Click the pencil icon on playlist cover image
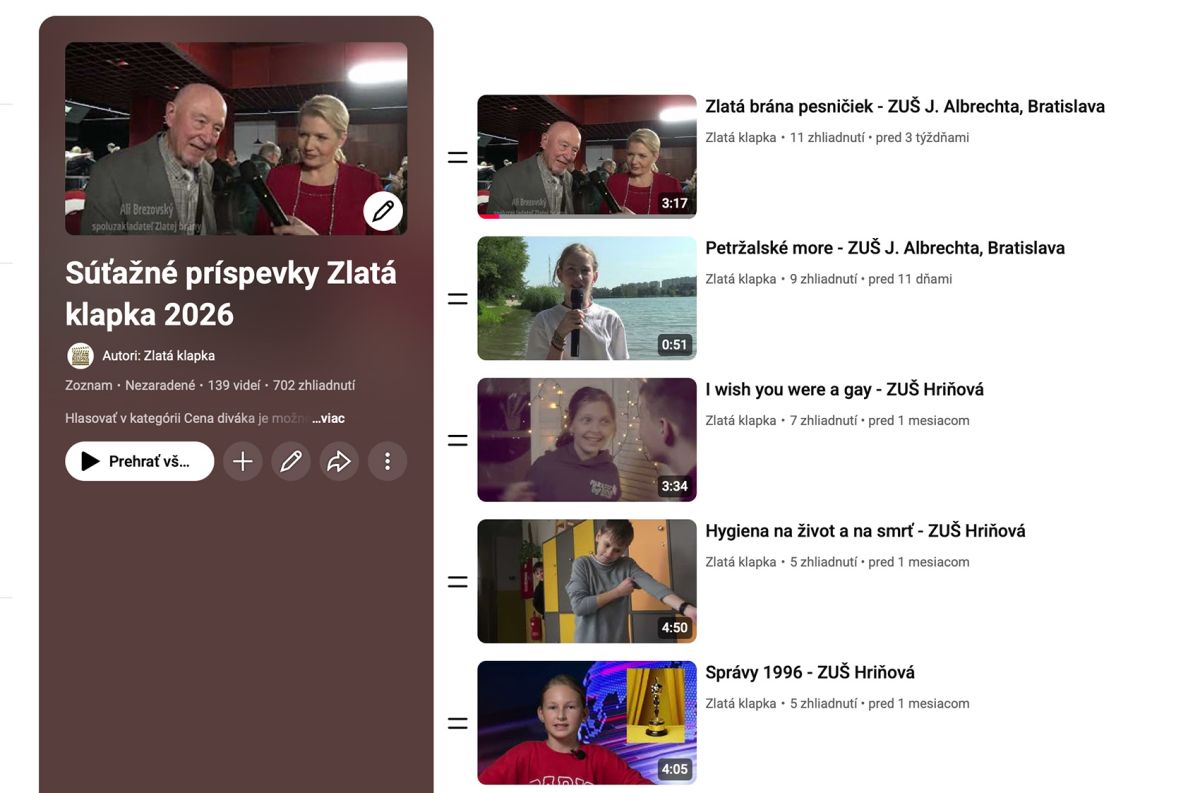Image resolution: width=1200 pixels, height=793 pixels. click(x=383, y=211)
